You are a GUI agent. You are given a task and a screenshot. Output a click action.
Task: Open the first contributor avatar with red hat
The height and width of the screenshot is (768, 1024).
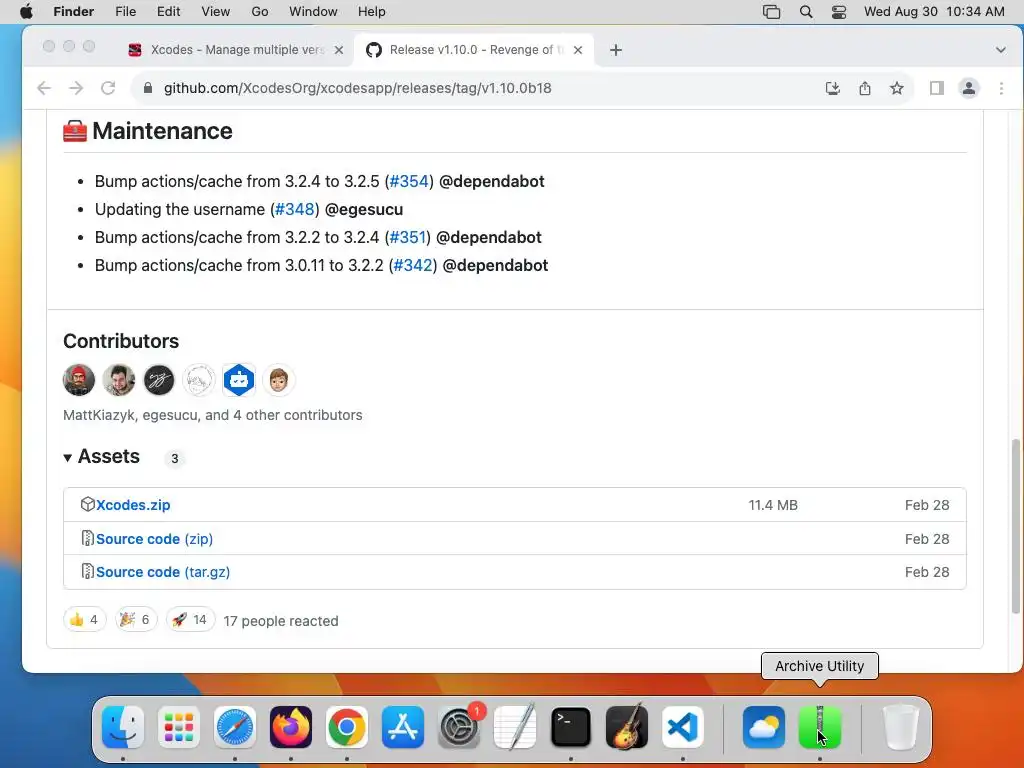[79, 380]
